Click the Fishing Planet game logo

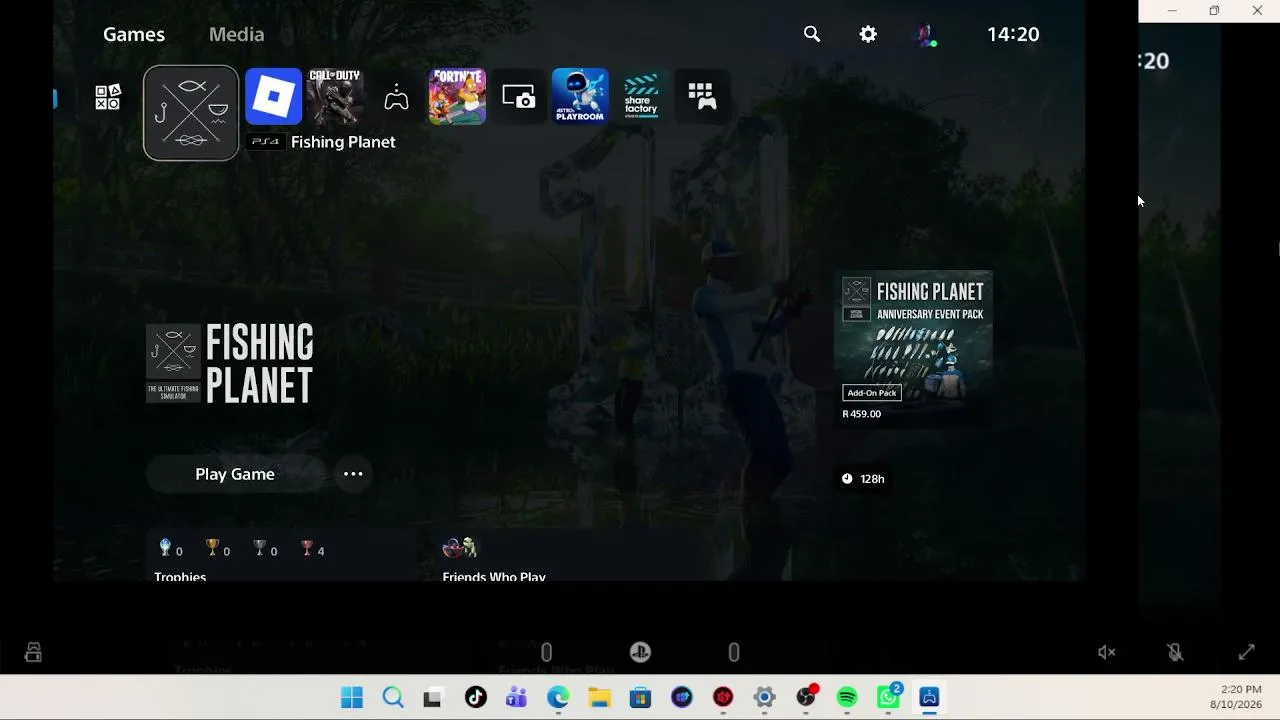tap(230, 363)
